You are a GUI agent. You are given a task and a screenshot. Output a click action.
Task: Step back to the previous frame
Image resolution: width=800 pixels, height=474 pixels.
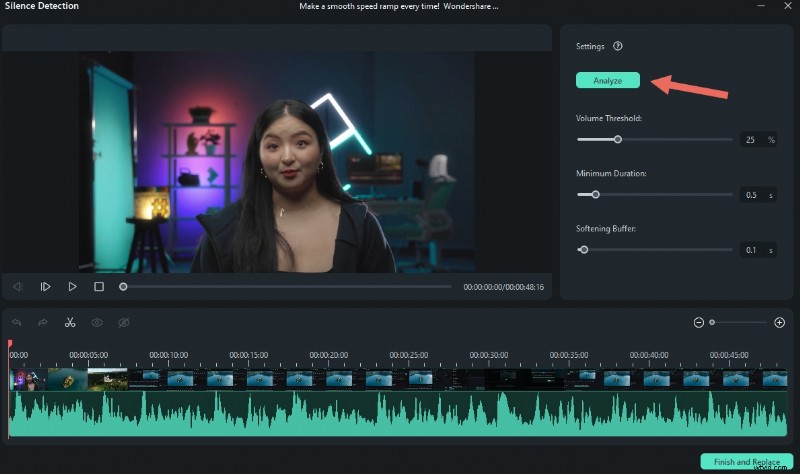[x=18, y=287]
